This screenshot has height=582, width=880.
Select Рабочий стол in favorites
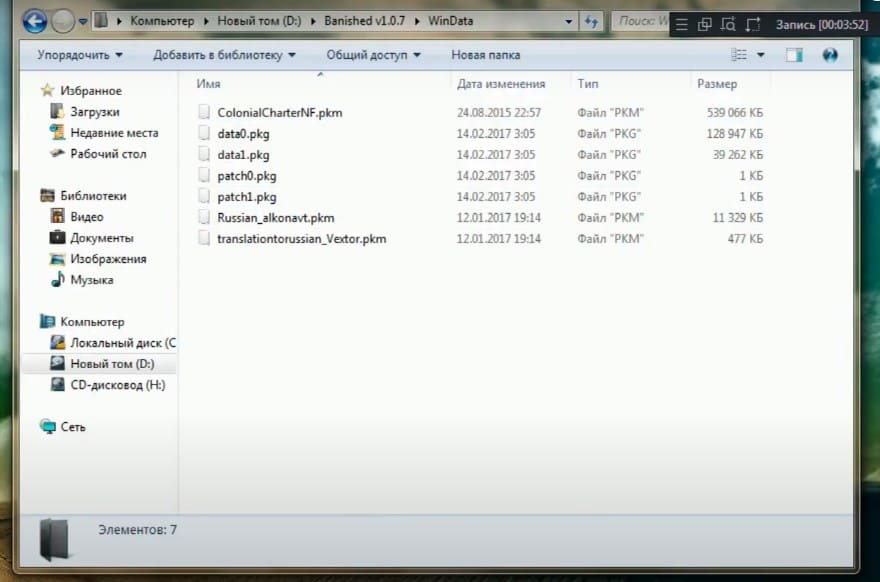[108, 154]
